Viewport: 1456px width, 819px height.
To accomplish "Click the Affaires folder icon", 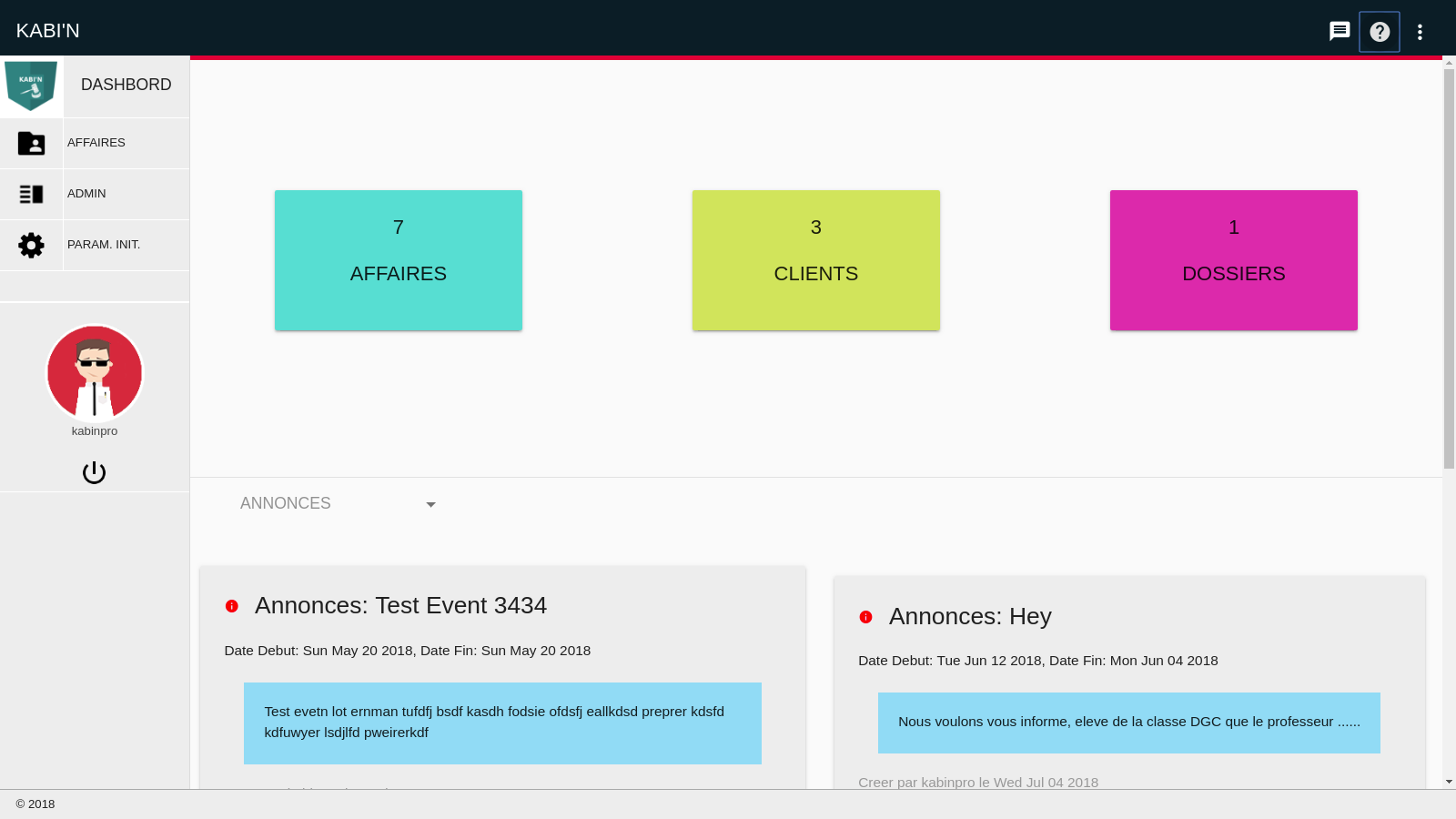I will (x=31, y=143).
